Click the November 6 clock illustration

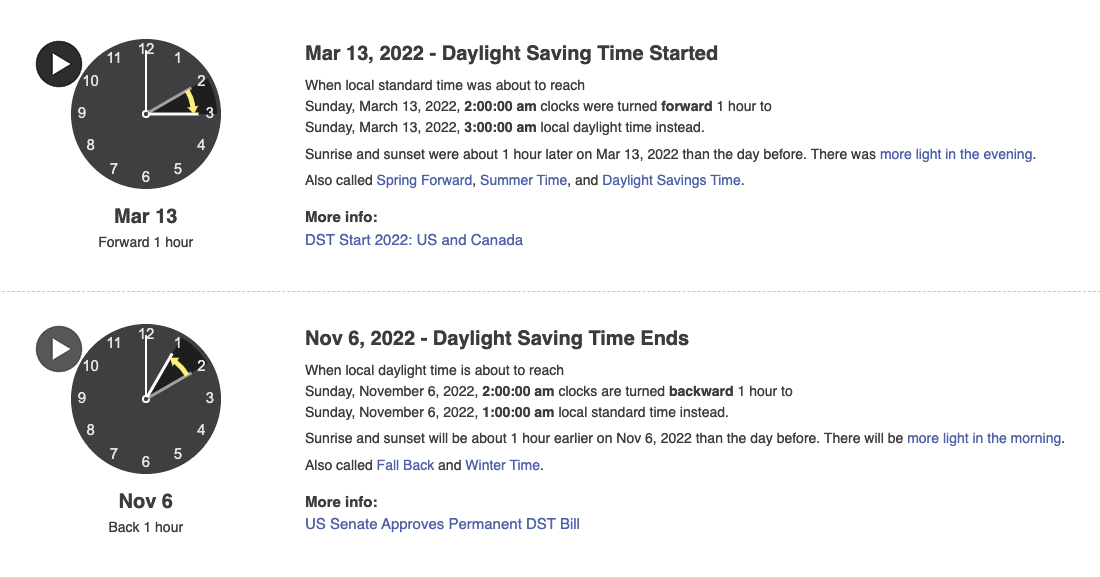(x=146, y=398)
